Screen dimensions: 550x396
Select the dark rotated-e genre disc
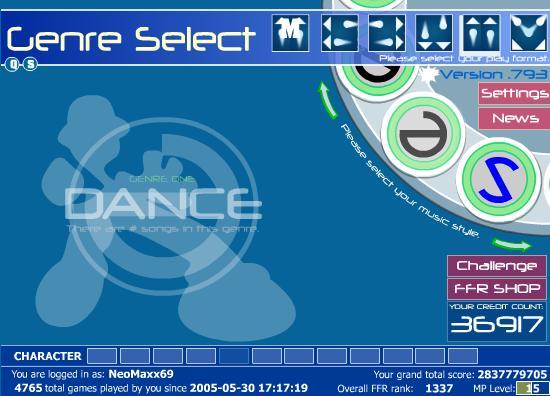tap(424, 134)
